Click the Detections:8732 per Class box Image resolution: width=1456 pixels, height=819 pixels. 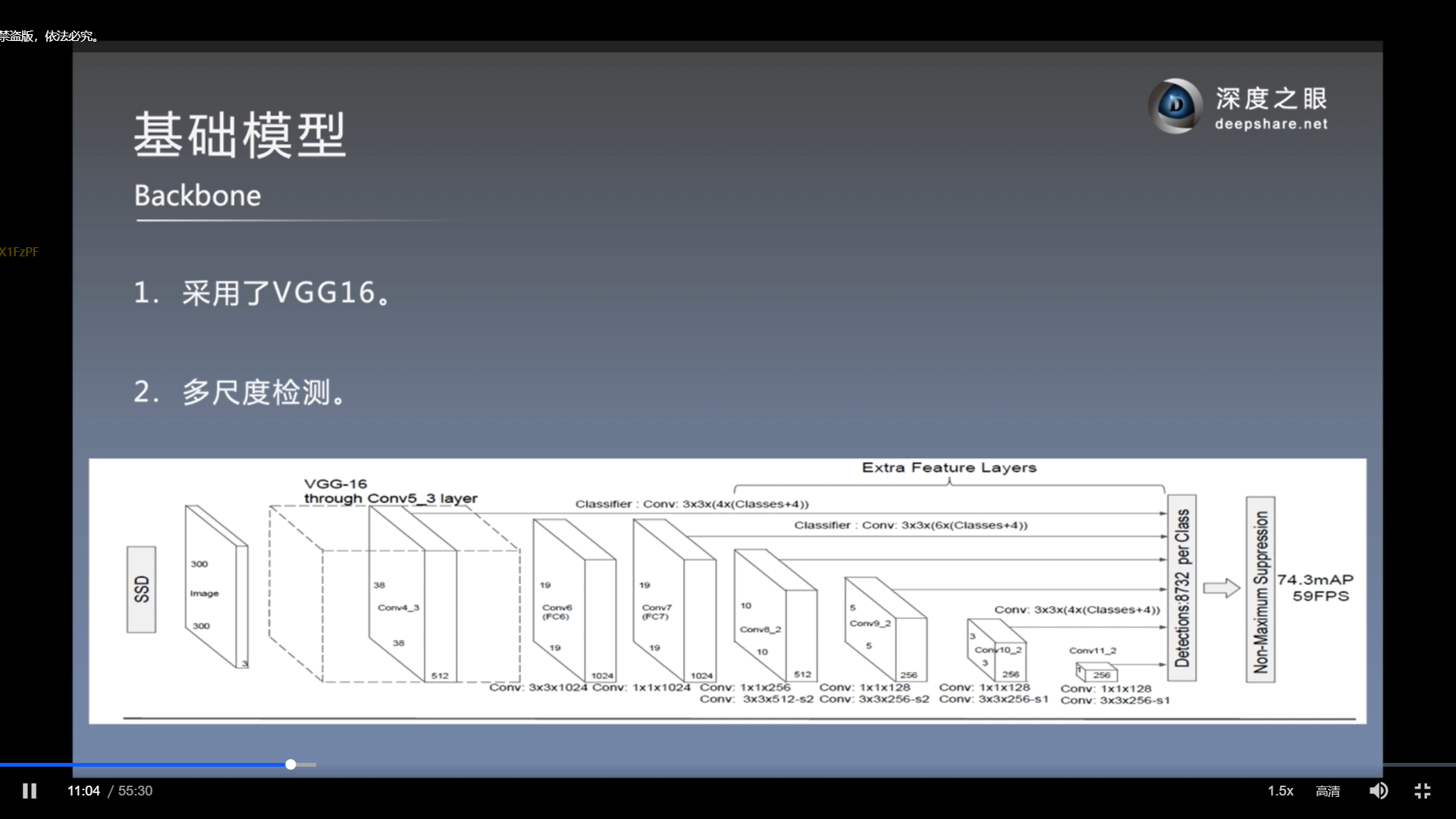click(x=1181, y=588)
